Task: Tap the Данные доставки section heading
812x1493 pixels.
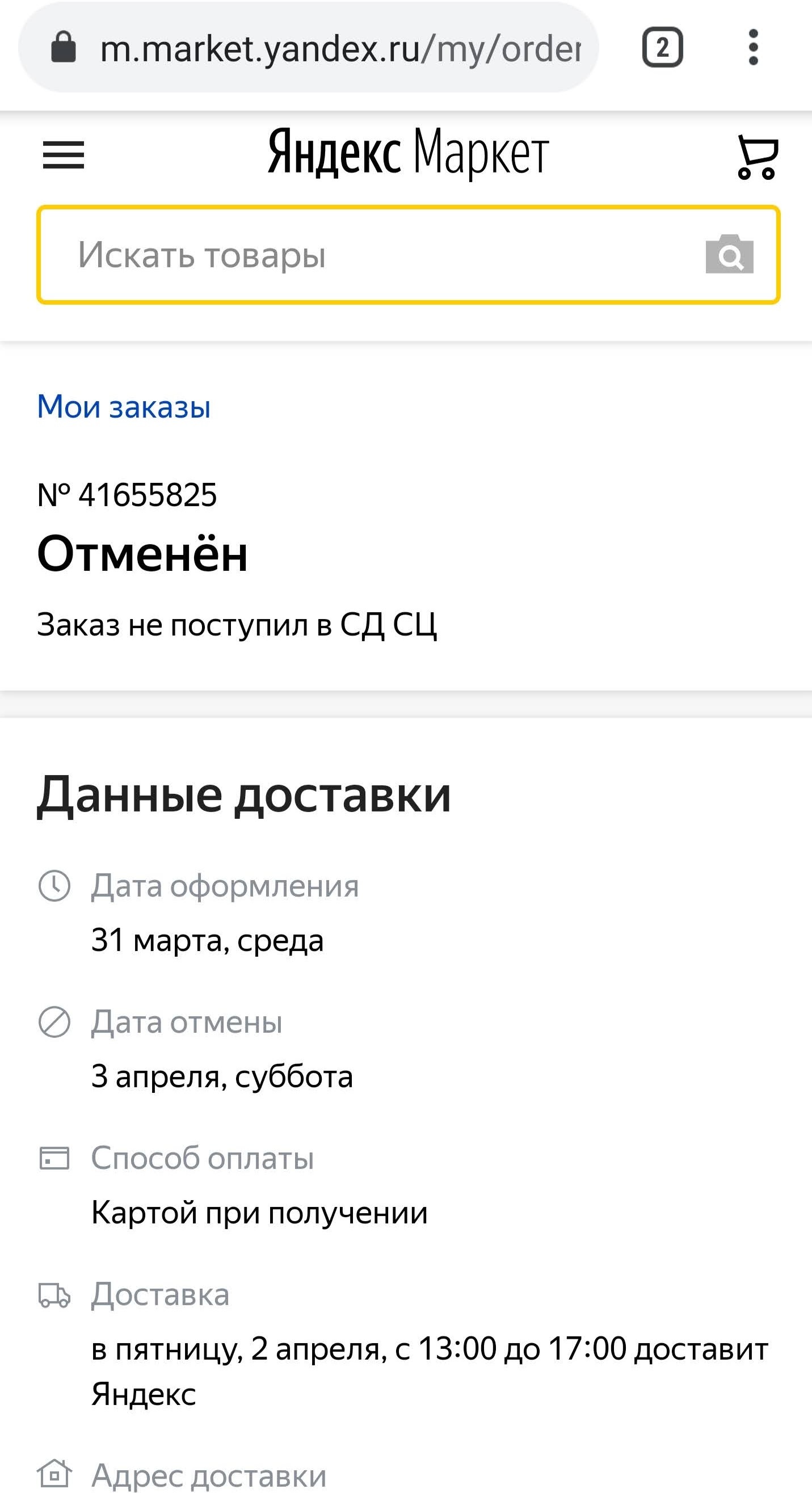Action: (243, 795)
